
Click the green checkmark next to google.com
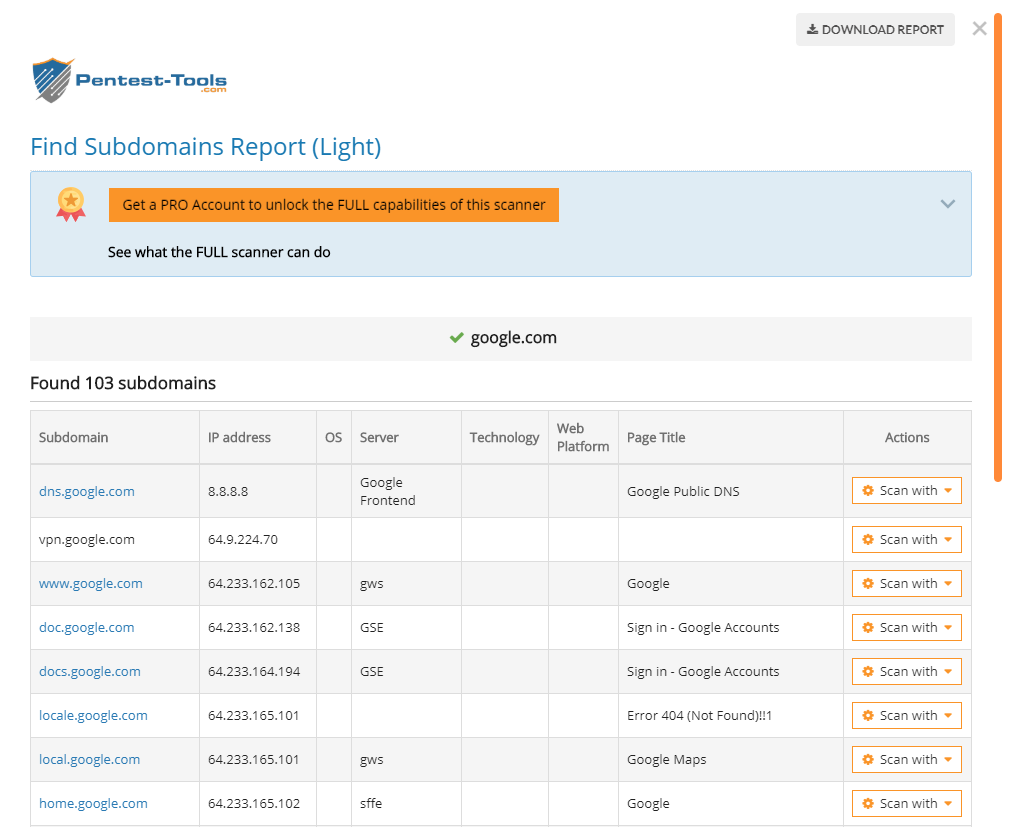coord(457,338)
